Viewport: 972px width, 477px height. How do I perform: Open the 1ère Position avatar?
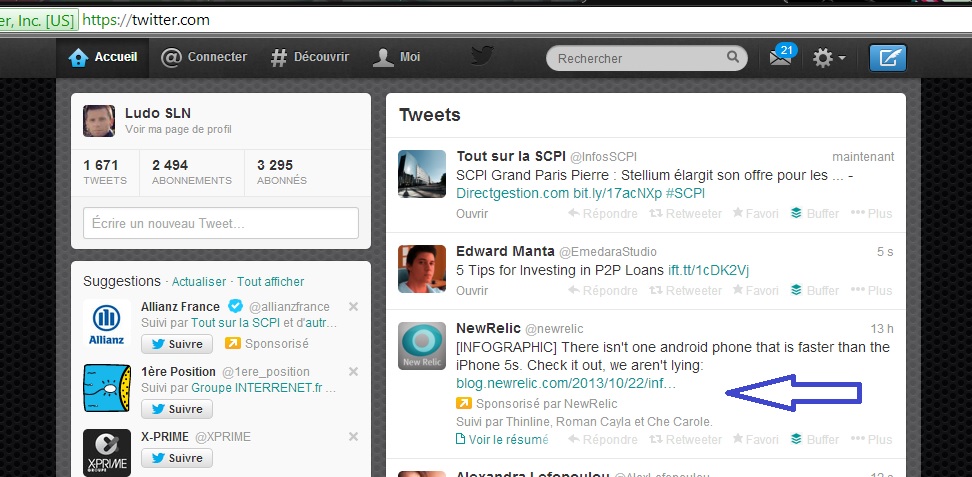[107, 388]
